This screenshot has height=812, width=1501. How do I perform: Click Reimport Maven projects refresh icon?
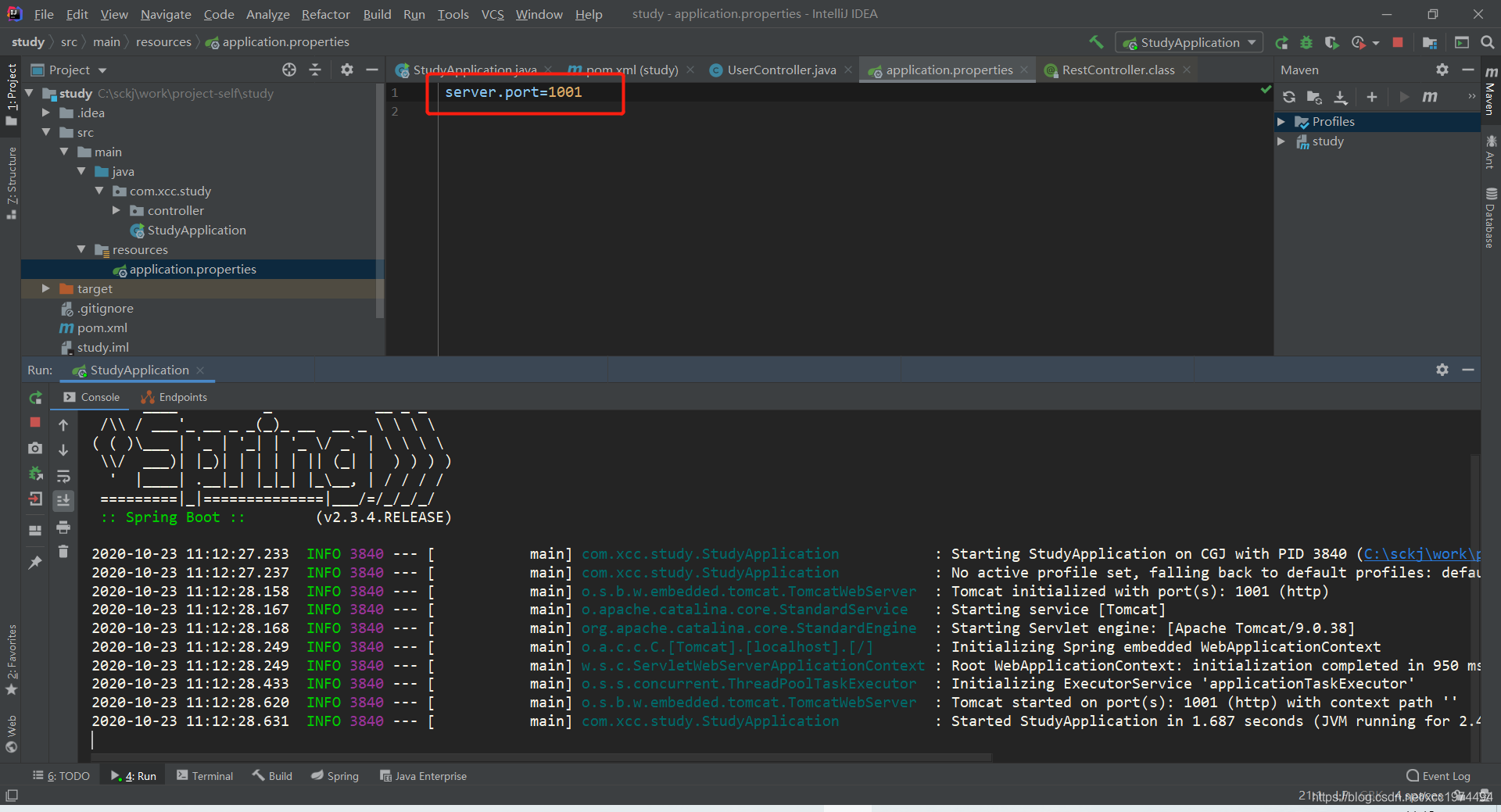coord(1289,97)
